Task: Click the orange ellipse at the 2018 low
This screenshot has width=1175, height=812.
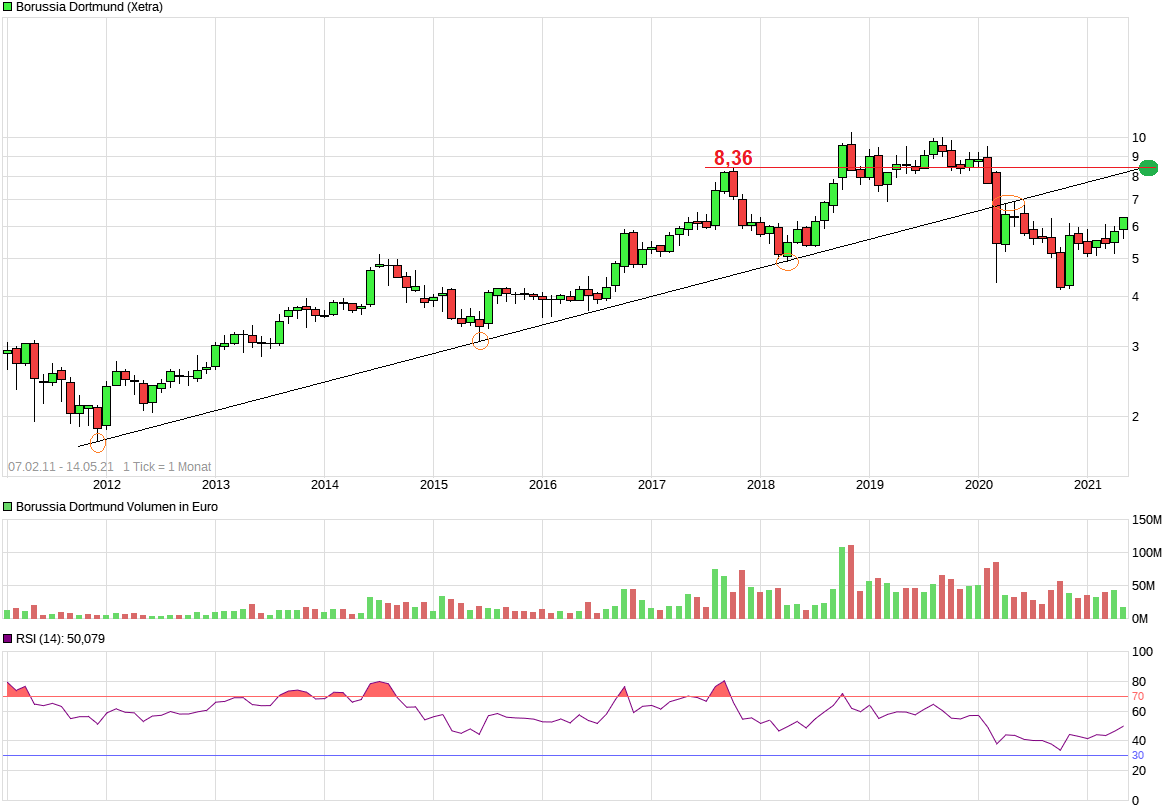Action: tap(787, 263)
